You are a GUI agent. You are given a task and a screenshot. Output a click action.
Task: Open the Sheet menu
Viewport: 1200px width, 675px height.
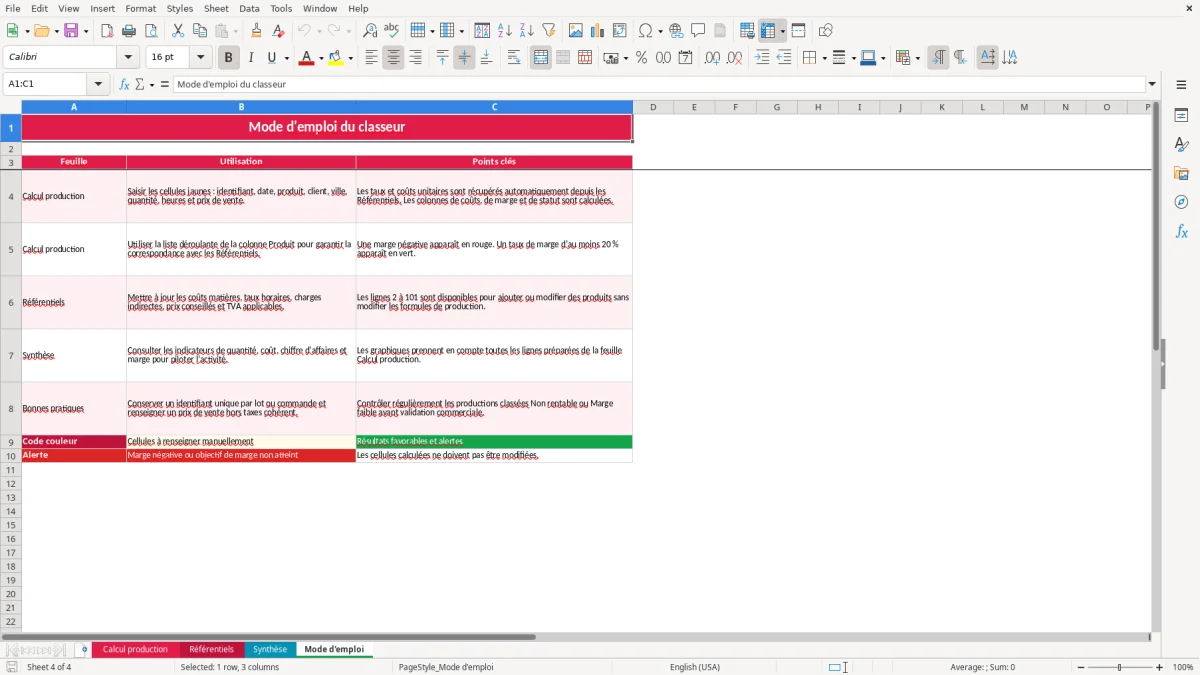tap(216, 8)
